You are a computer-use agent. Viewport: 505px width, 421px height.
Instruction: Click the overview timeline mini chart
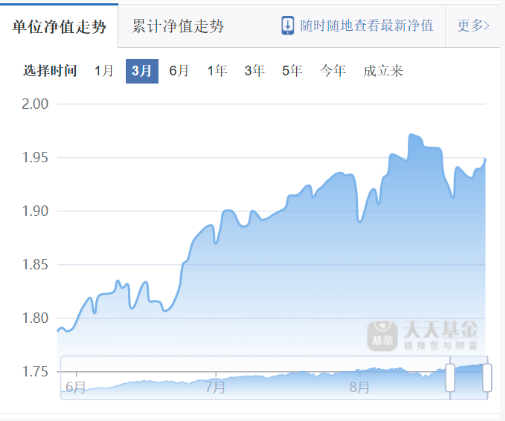[274, 378]
